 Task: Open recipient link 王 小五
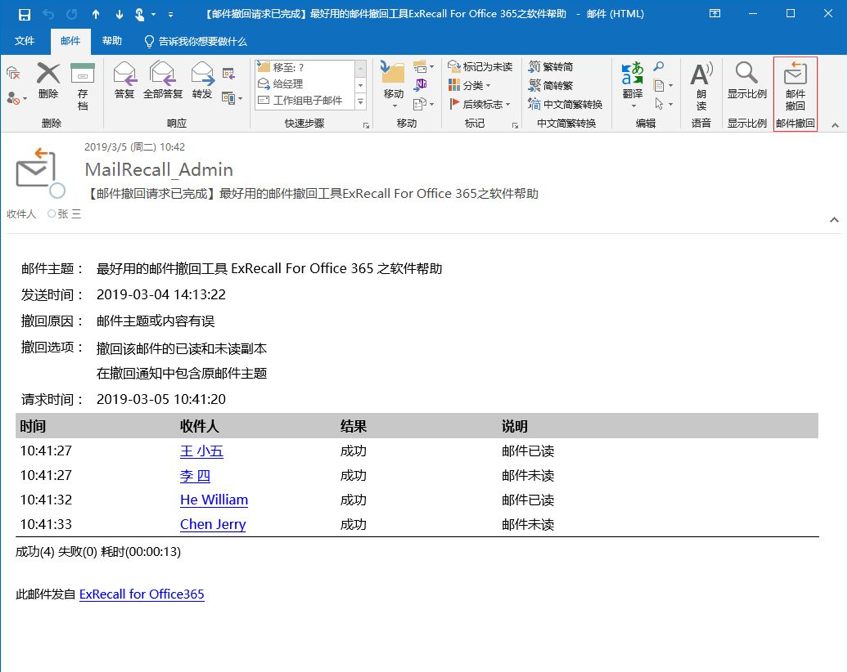click(x=201, y=451)
